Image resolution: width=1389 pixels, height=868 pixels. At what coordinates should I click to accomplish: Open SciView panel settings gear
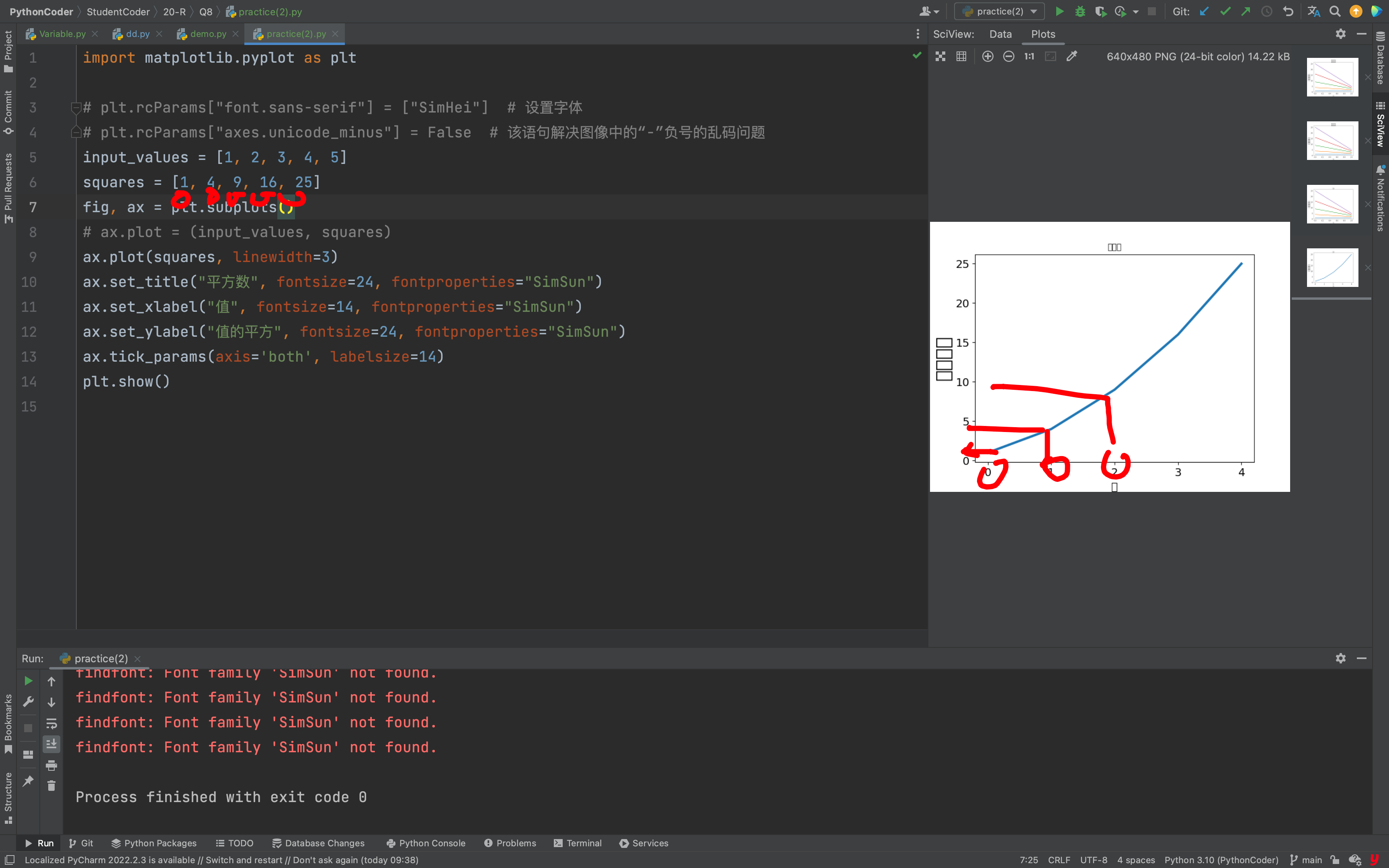click(1340, 34)
